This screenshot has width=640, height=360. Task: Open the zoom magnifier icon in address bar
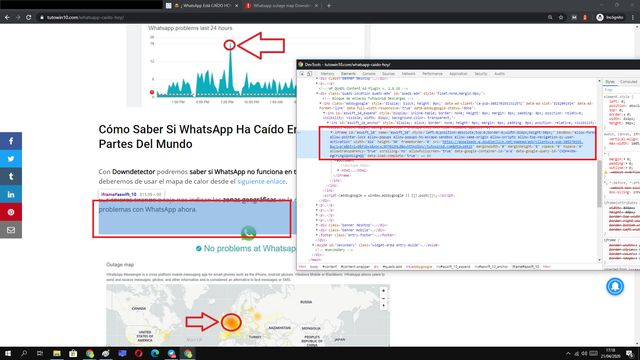tap(550, 18)
